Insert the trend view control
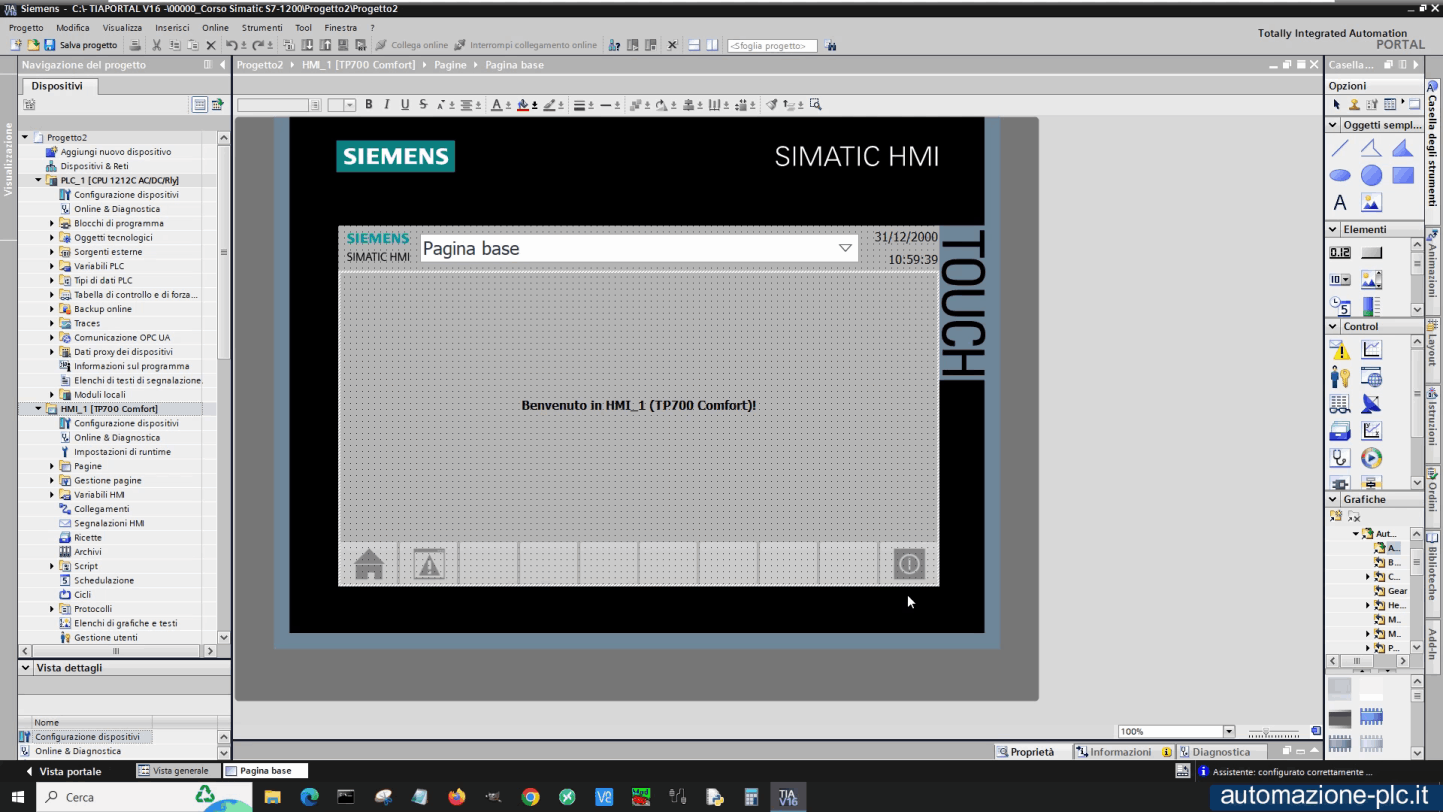 coord(1371,349)
